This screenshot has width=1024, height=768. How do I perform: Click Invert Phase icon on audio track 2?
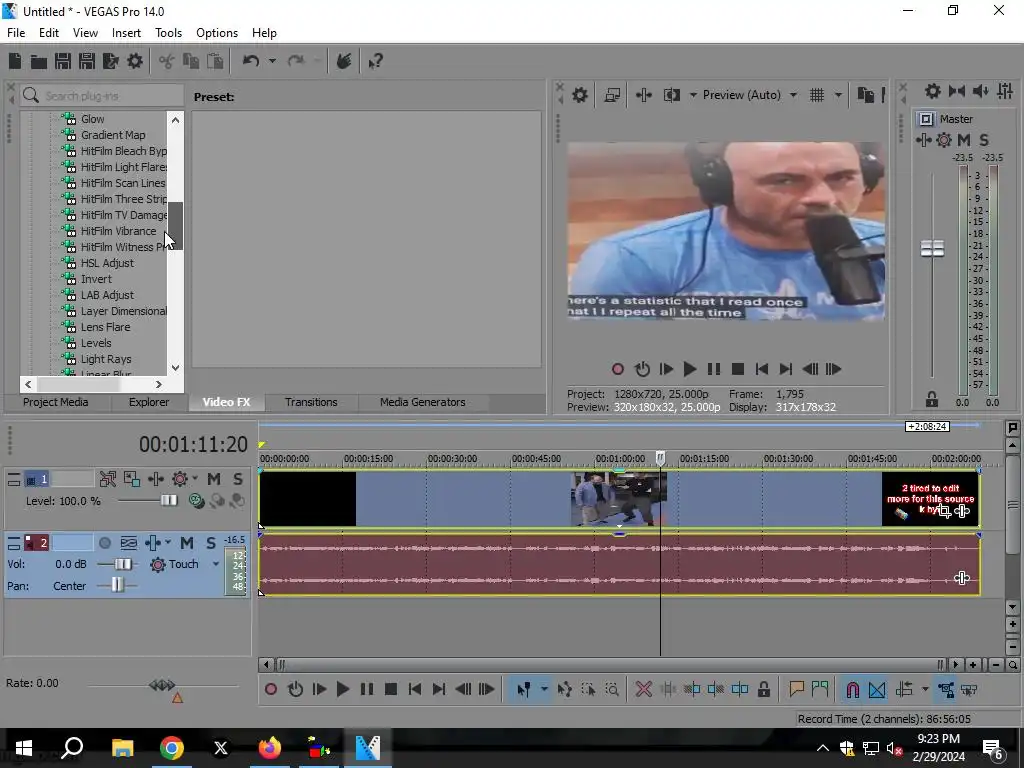pyautogui.click(x=129, y=543)
